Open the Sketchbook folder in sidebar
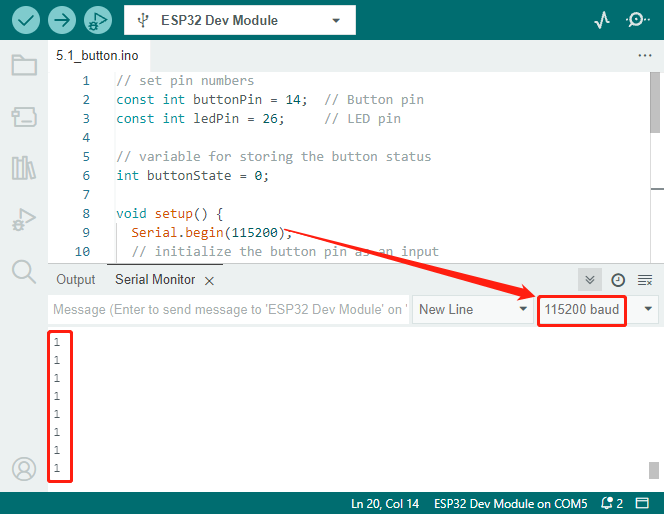The height and width of the screenshot is (514, 664). (x=24, y=65)
